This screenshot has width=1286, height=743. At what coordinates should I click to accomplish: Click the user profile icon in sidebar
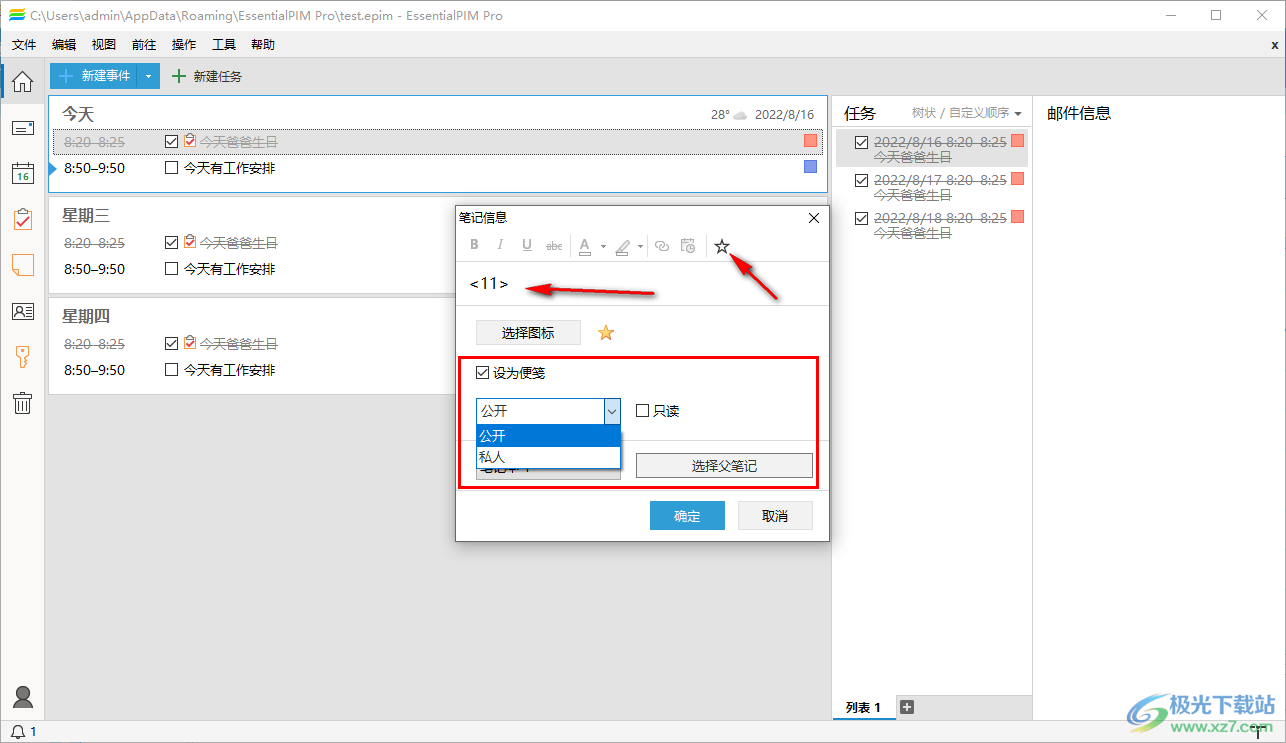tap(22, 697)
